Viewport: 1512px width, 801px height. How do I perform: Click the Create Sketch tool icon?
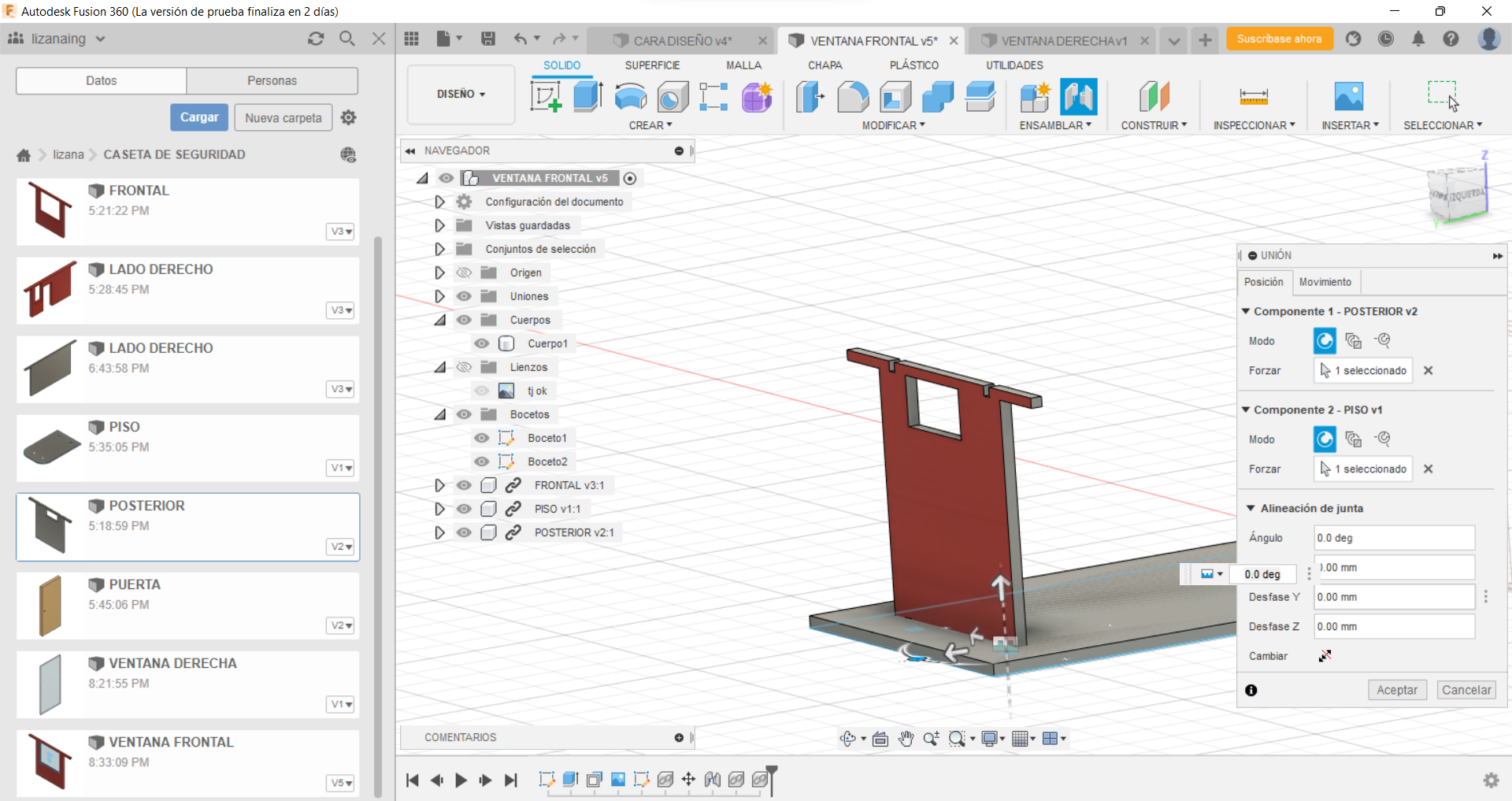546,97
